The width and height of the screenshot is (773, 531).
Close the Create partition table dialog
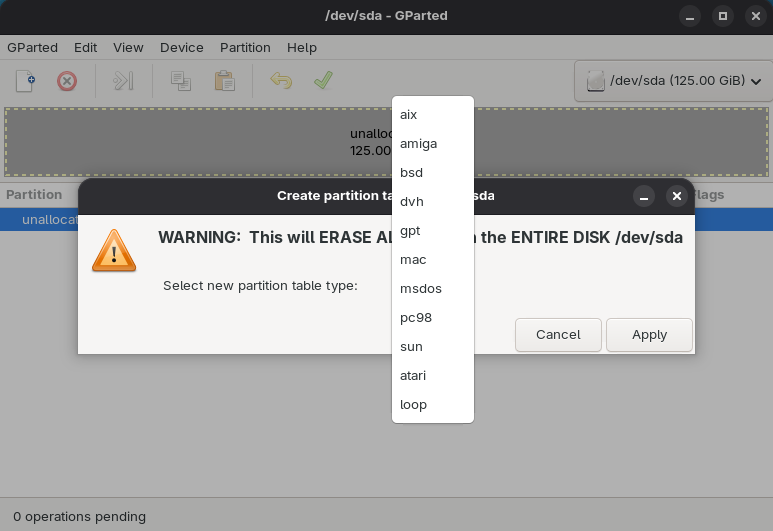677,196
